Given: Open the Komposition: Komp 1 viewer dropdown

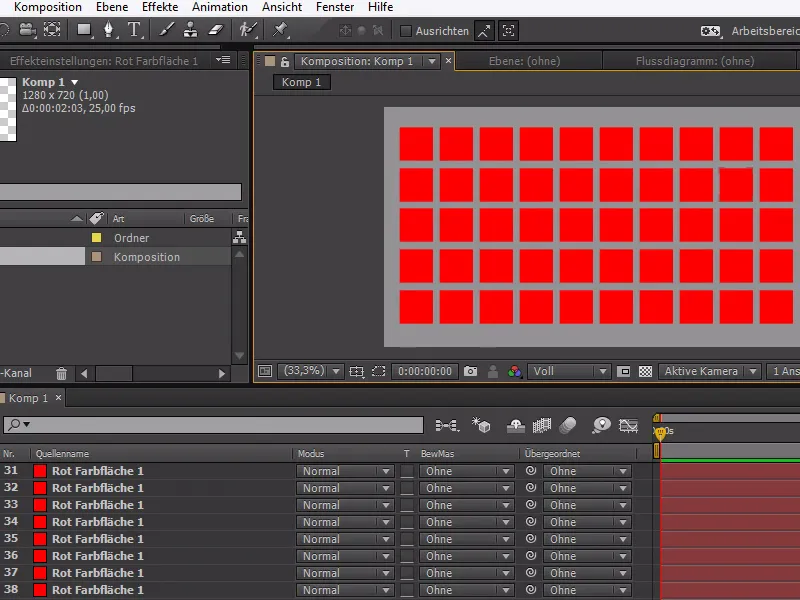Looking at the screenshot, I should coord(432,61).
